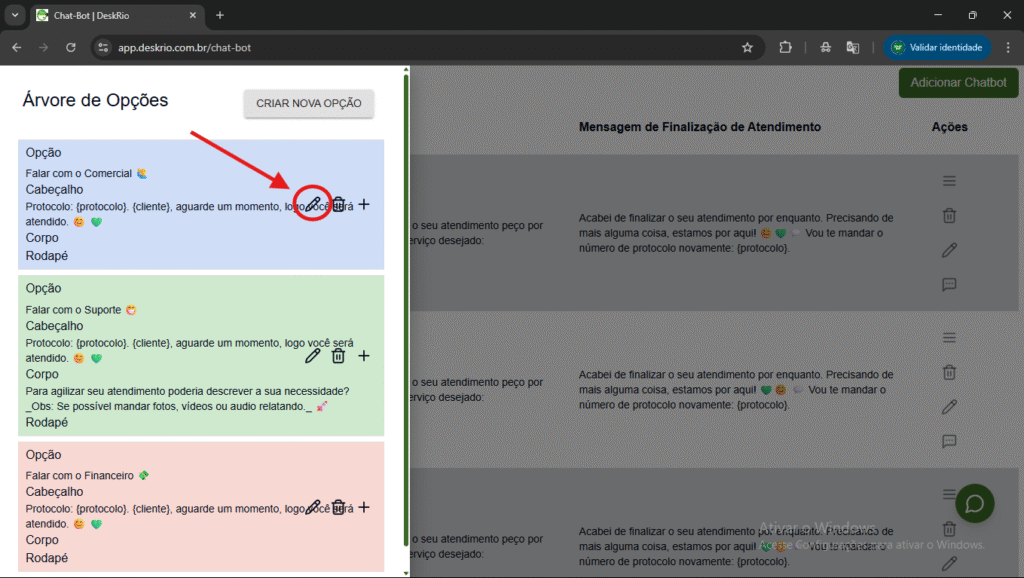The image size is (1024, 578).
Task: Delete the Falar com o Financeiro option
Action: click(338, 507)
